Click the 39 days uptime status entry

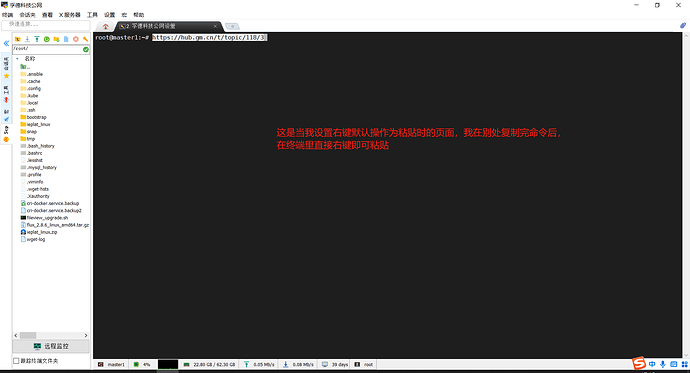[335, 365]
